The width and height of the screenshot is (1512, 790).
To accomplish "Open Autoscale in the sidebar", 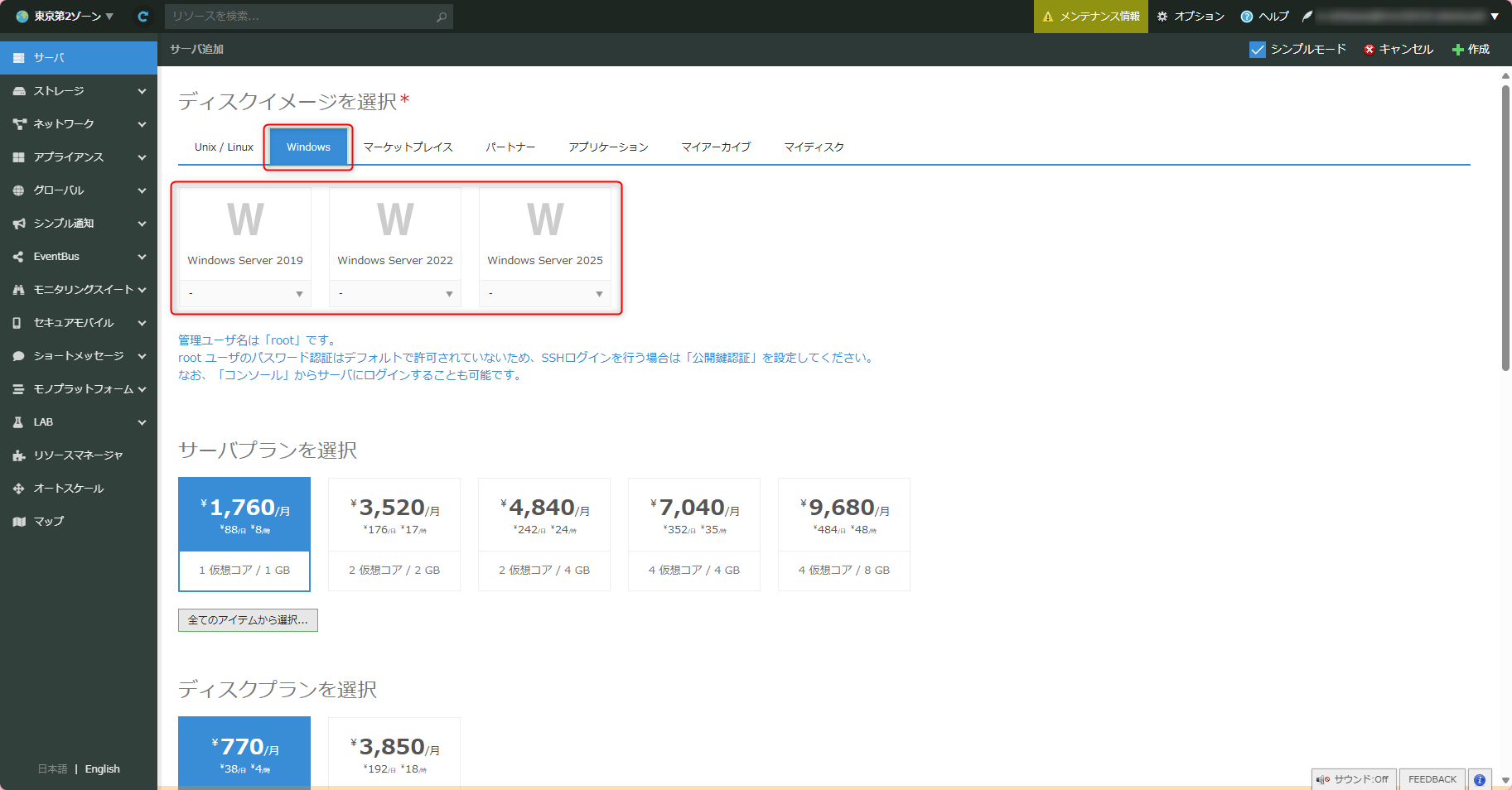I will coord(68,488).
